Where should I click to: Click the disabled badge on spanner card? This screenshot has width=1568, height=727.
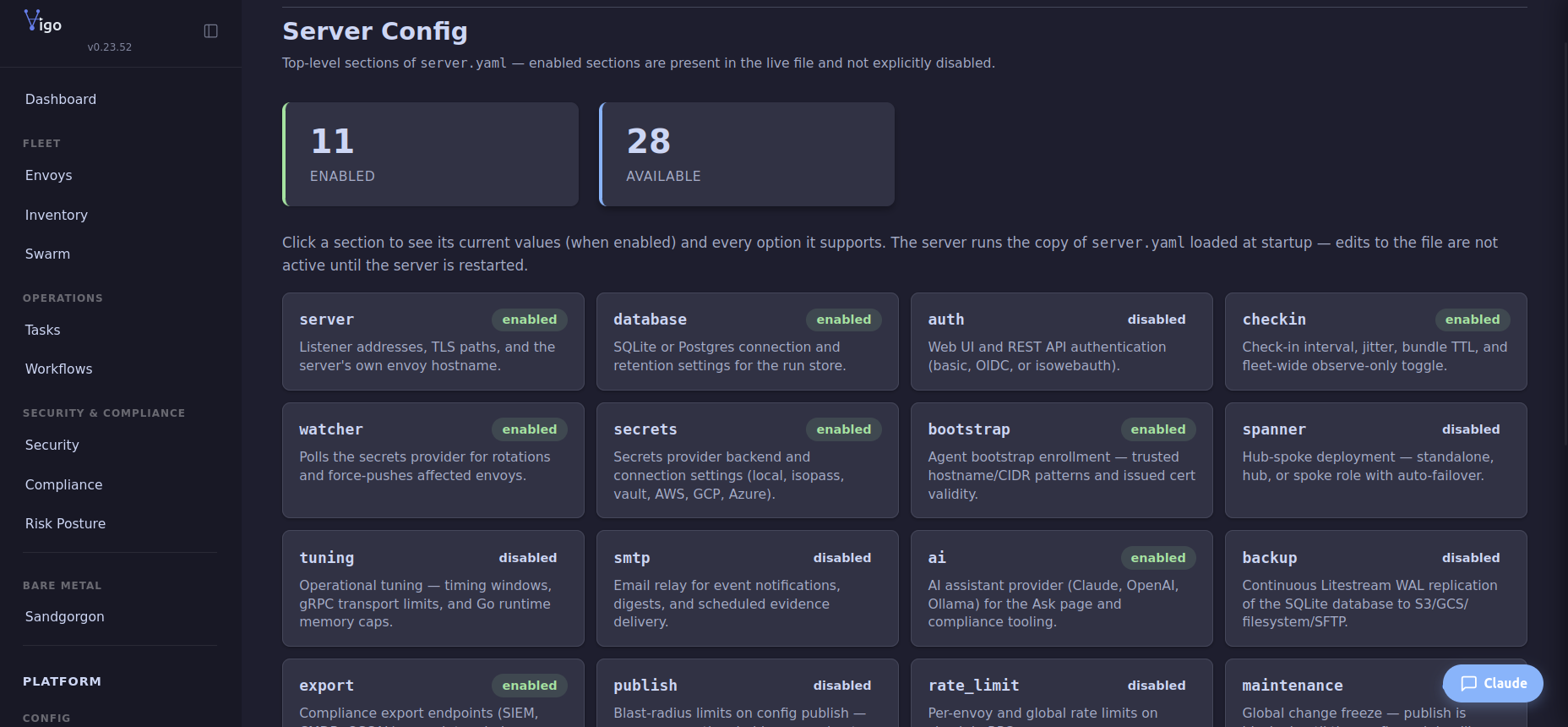click(x=1471, y=429)
